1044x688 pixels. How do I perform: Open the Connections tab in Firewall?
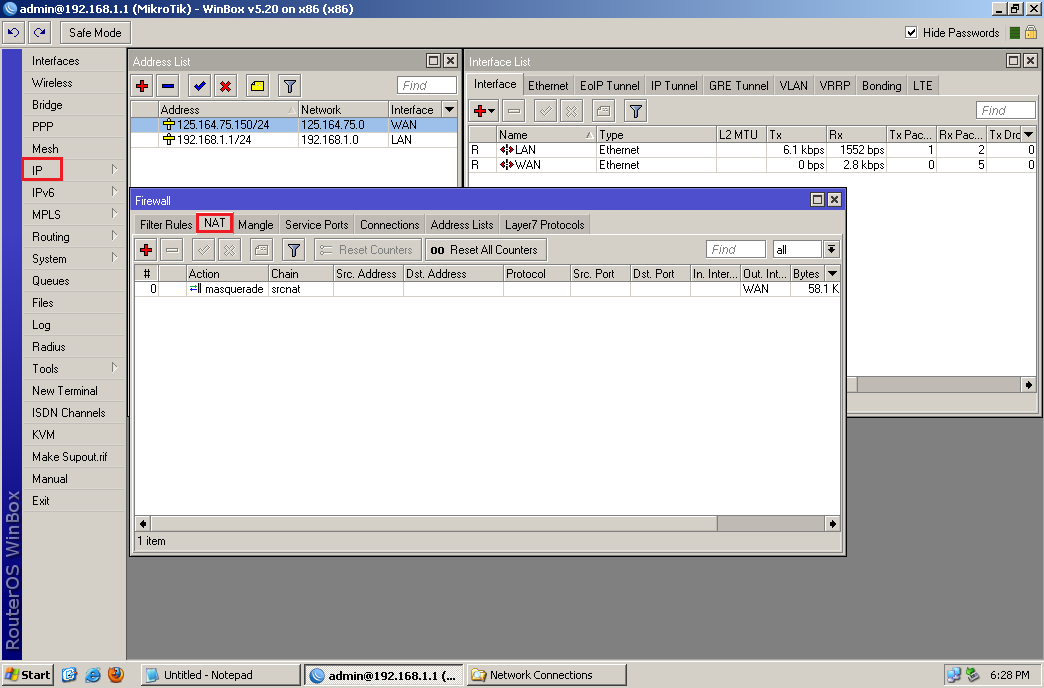click(390, 225)
